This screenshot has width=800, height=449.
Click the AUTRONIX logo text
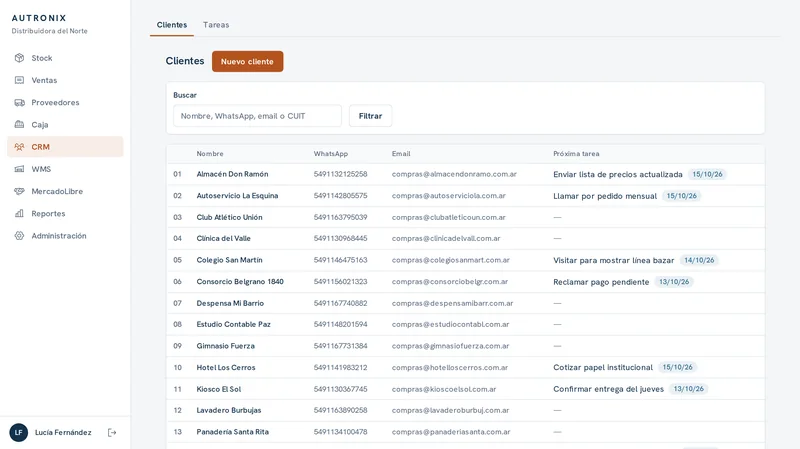(x=39, y=18)
